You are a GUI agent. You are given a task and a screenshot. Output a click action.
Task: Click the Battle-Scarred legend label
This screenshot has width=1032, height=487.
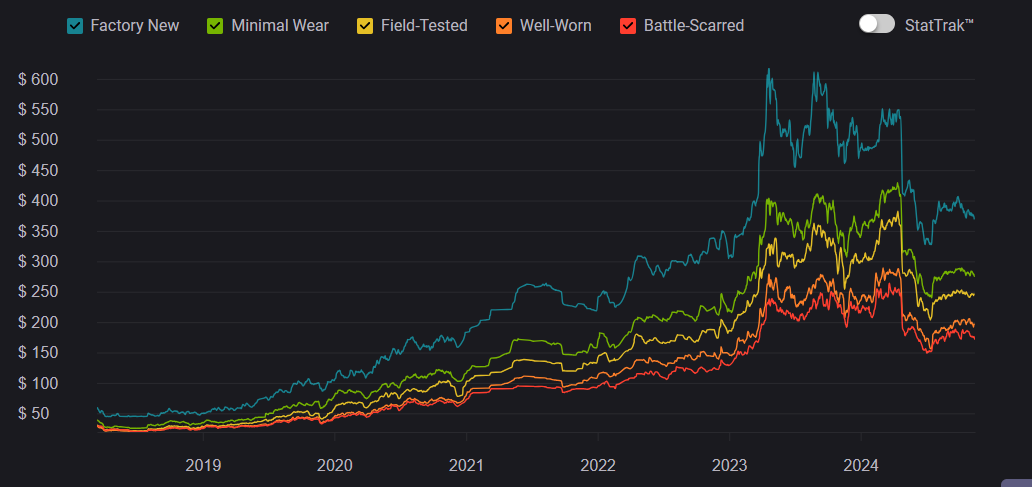click(694, 25)
